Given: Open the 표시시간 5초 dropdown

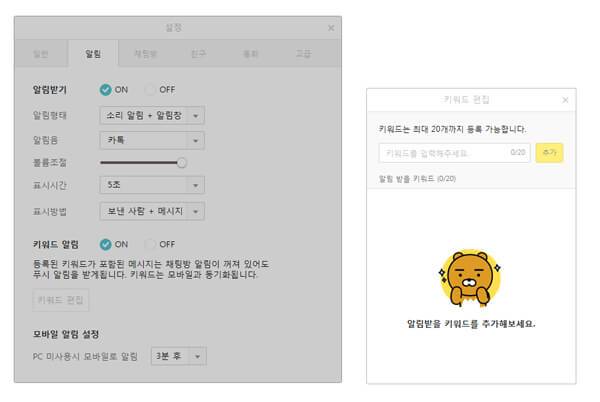Looking at the screenshot, I should point(152,185).
